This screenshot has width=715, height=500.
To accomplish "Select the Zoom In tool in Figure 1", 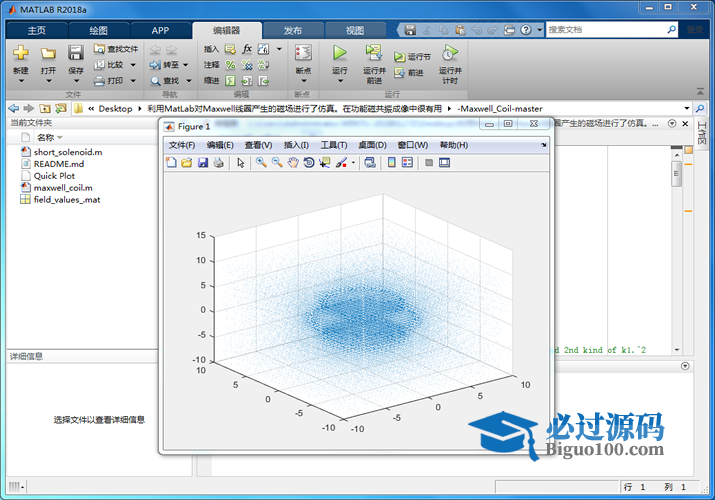I will [261, 162].
